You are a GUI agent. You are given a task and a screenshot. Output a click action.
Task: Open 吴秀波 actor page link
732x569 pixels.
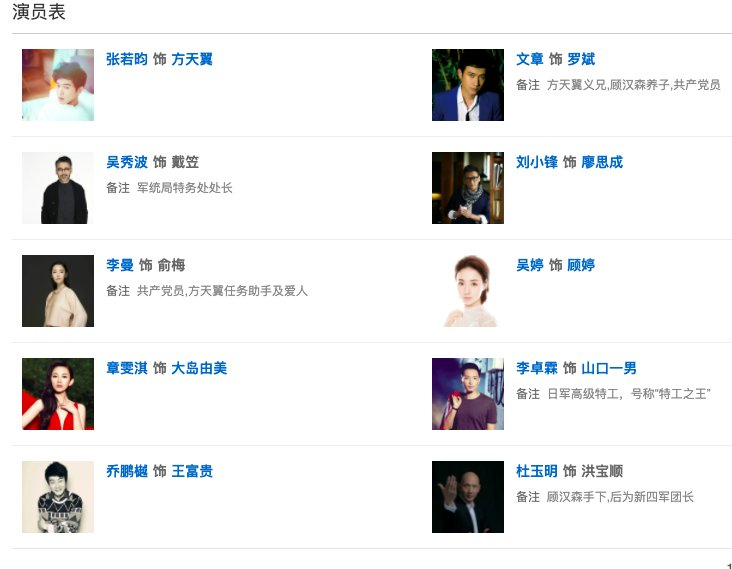[127, 162]
